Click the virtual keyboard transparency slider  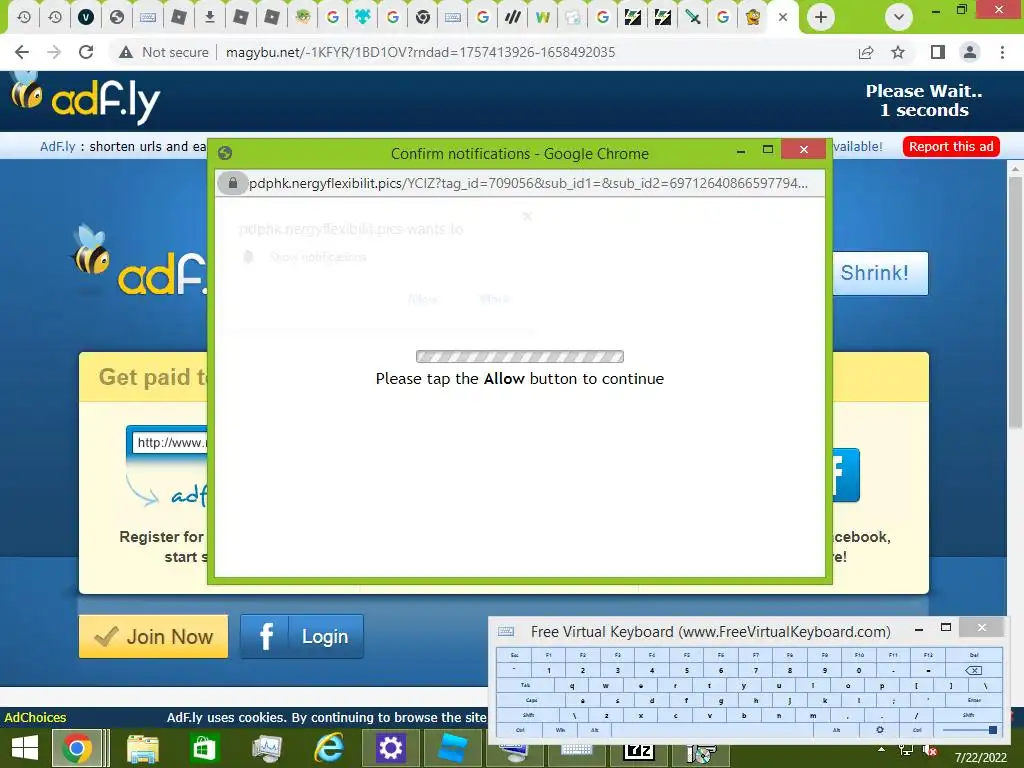970,730
